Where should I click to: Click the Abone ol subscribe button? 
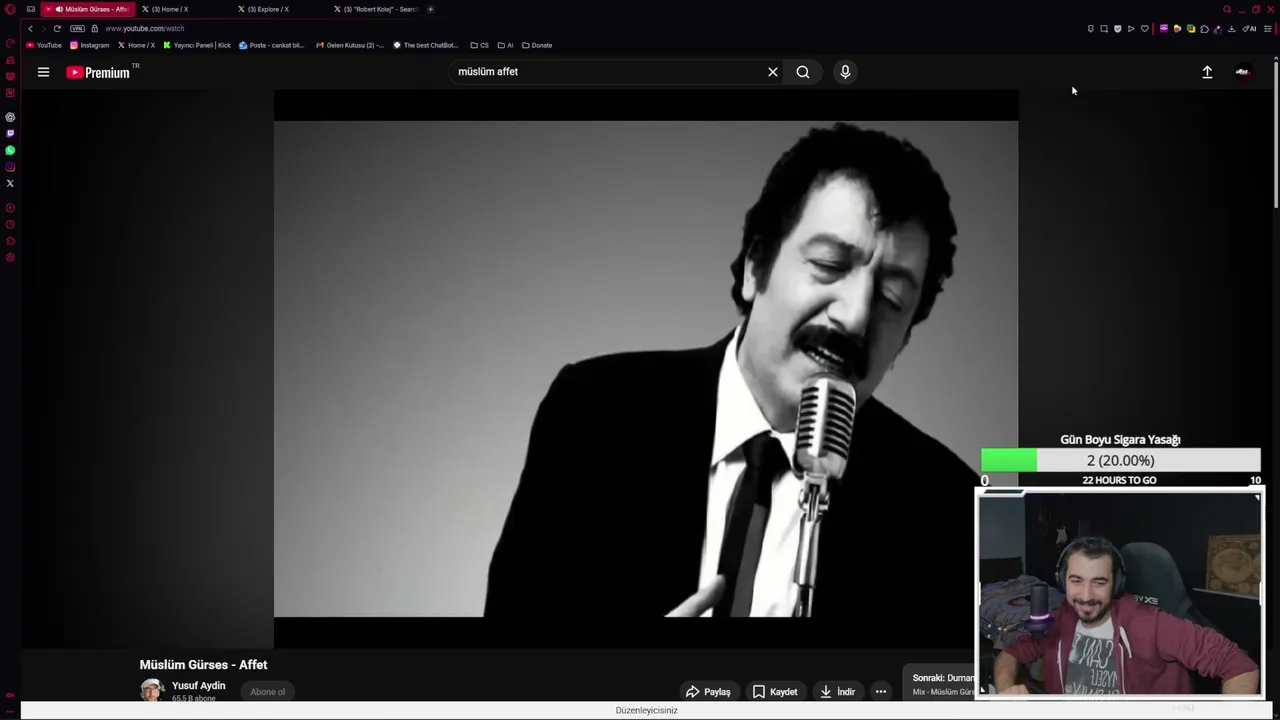pyautogui.click(x=267, y=691)
